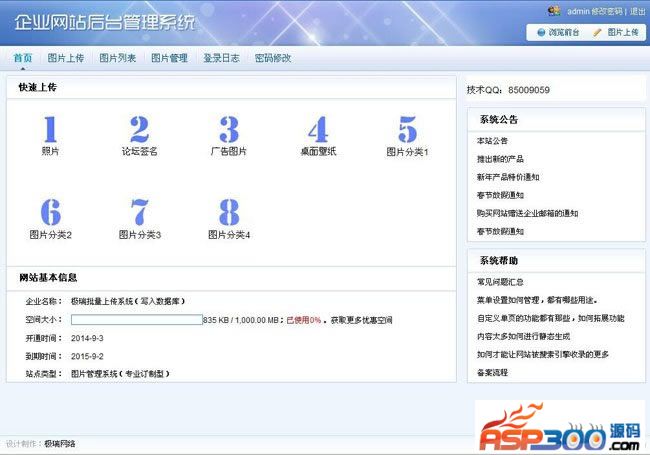The image size is (650, 455).
Task: Open announcement 本站公告
Action: click(x=492, y=141)
